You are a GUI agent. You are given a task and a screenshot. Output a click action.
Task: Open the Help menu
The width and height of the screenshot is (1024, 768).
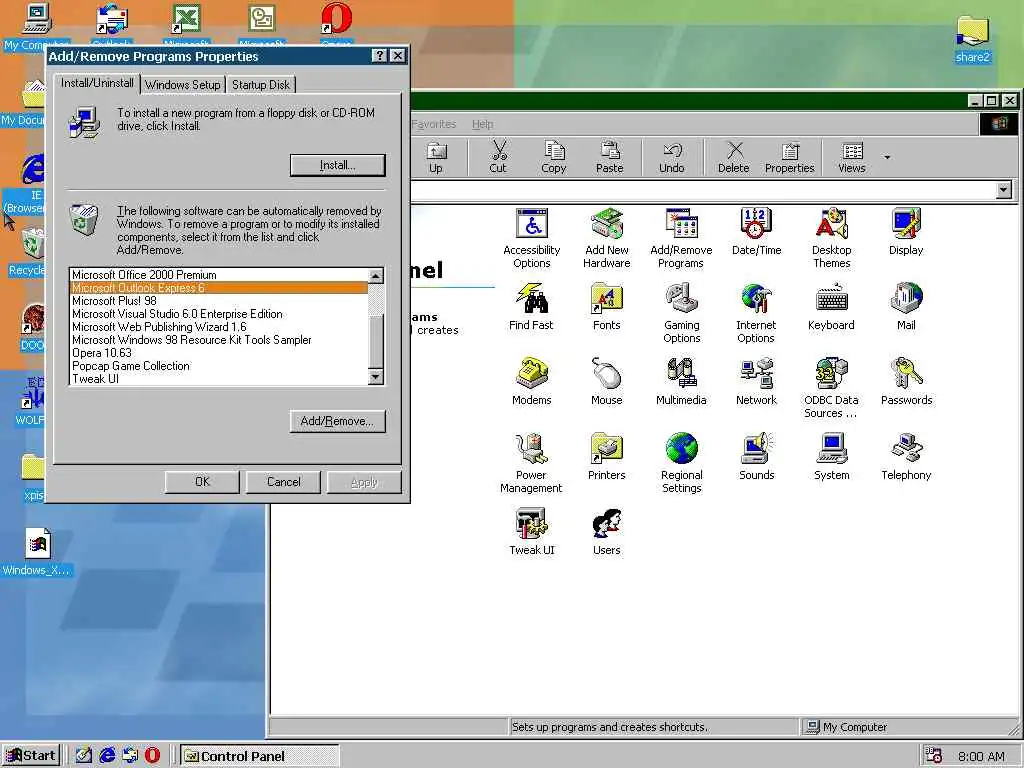click(x=483, y=124)
